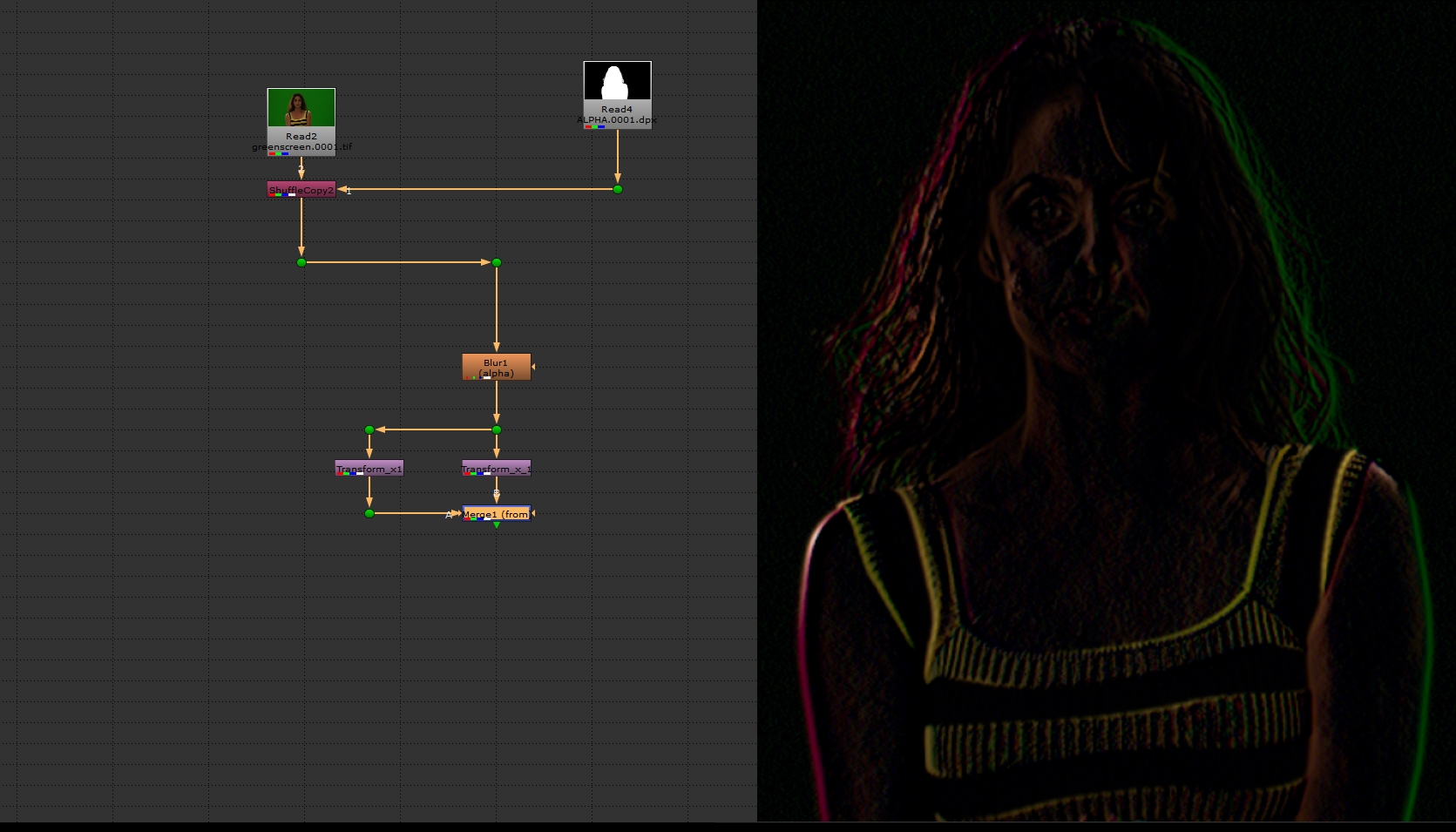1456x832 pixels.
Task: Select the Transform_x_1 node
Action: 496,469
